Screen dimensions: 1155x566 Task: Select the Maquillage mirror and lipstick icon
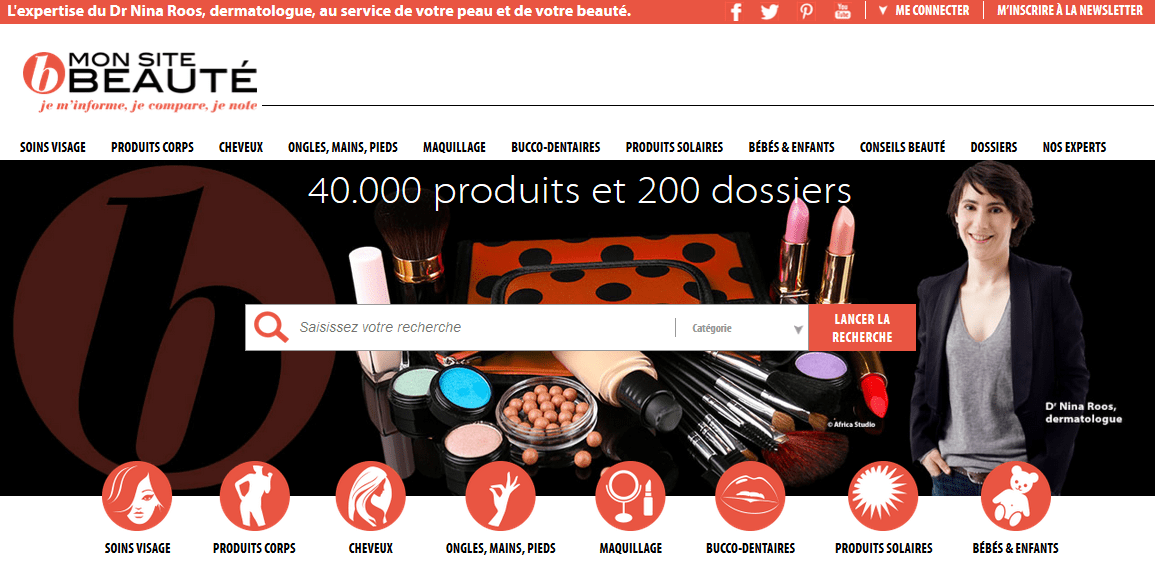click(631, 496)
